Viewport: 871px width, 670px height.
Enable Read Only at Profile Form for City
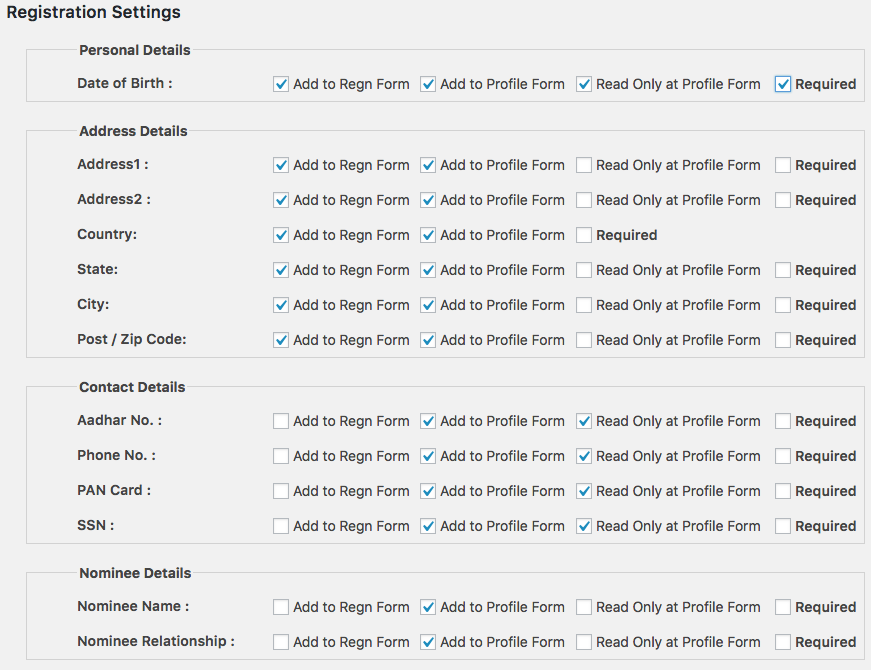tap(583, 305)
